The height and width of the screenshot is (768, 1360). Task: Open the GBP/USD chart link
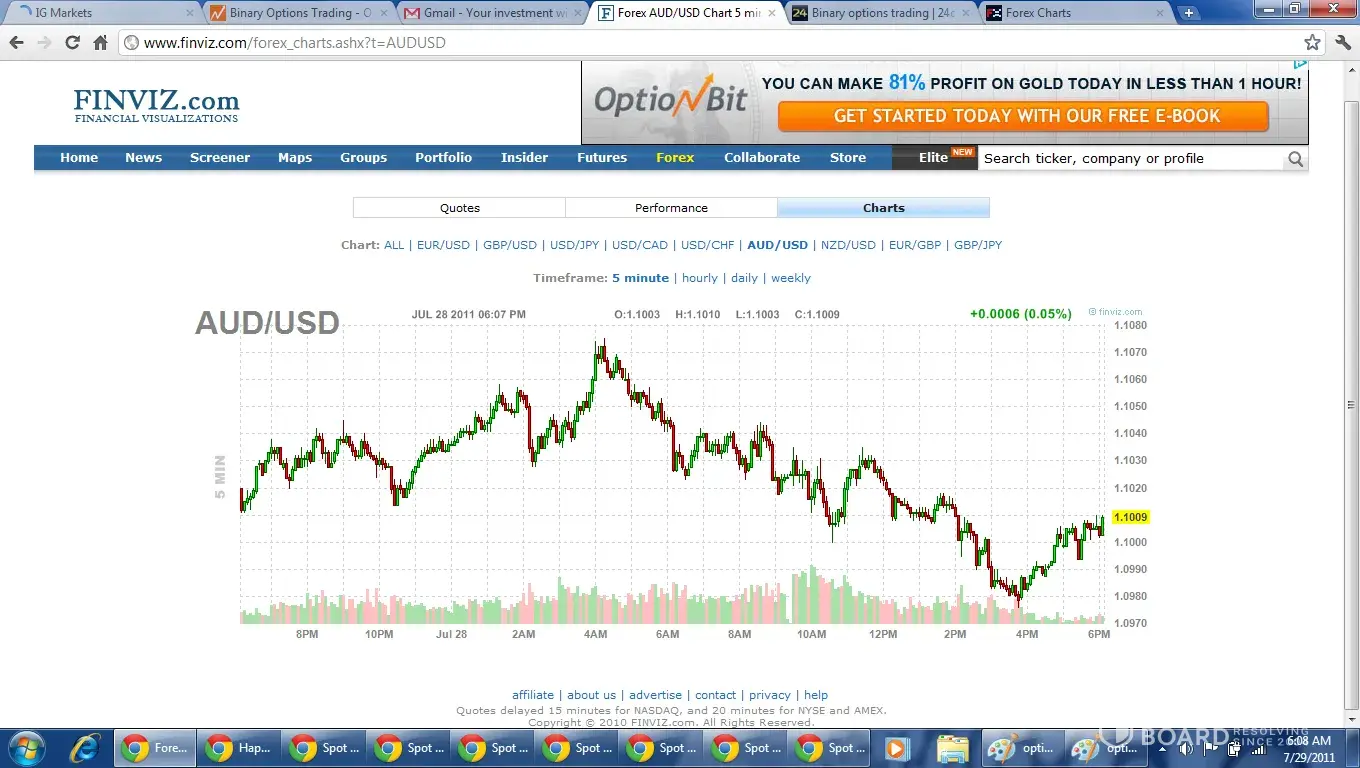click(x=510, y=245)
